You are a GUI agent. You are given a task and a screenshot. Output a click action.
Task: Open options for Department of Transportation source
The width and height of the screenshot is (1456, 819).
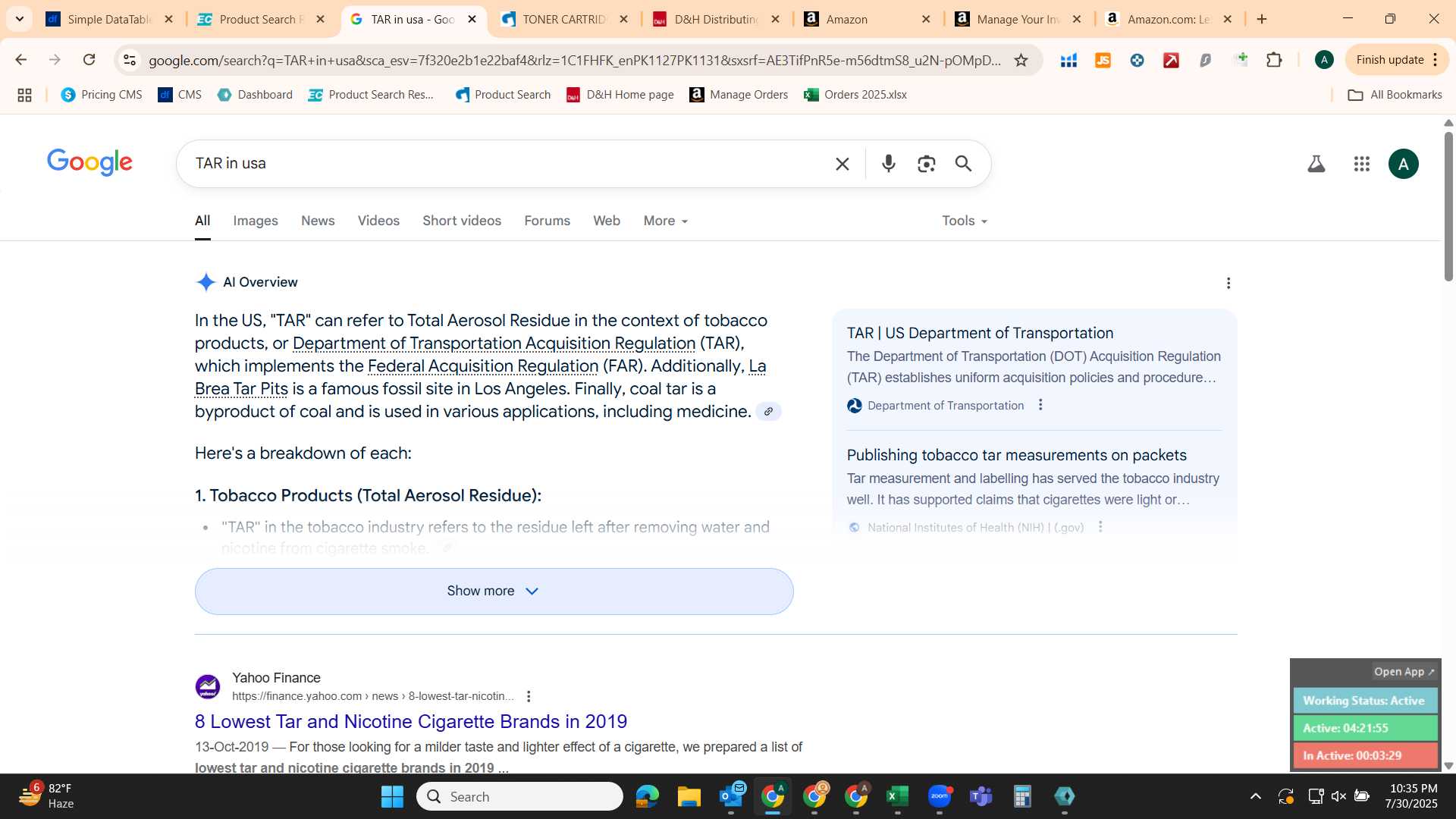[1040, 405]
